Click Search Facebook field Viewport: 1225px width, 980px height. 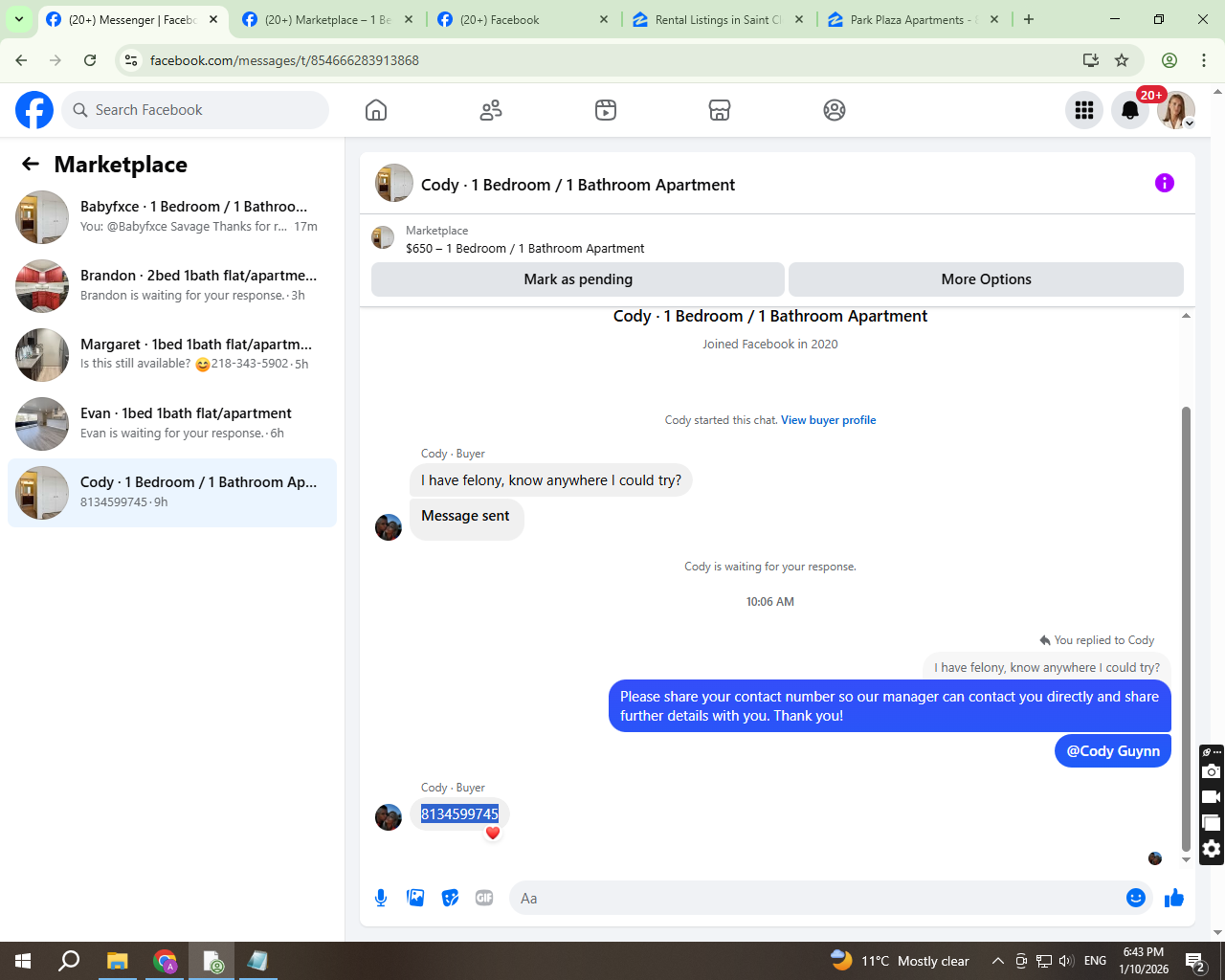pos(195,110)
